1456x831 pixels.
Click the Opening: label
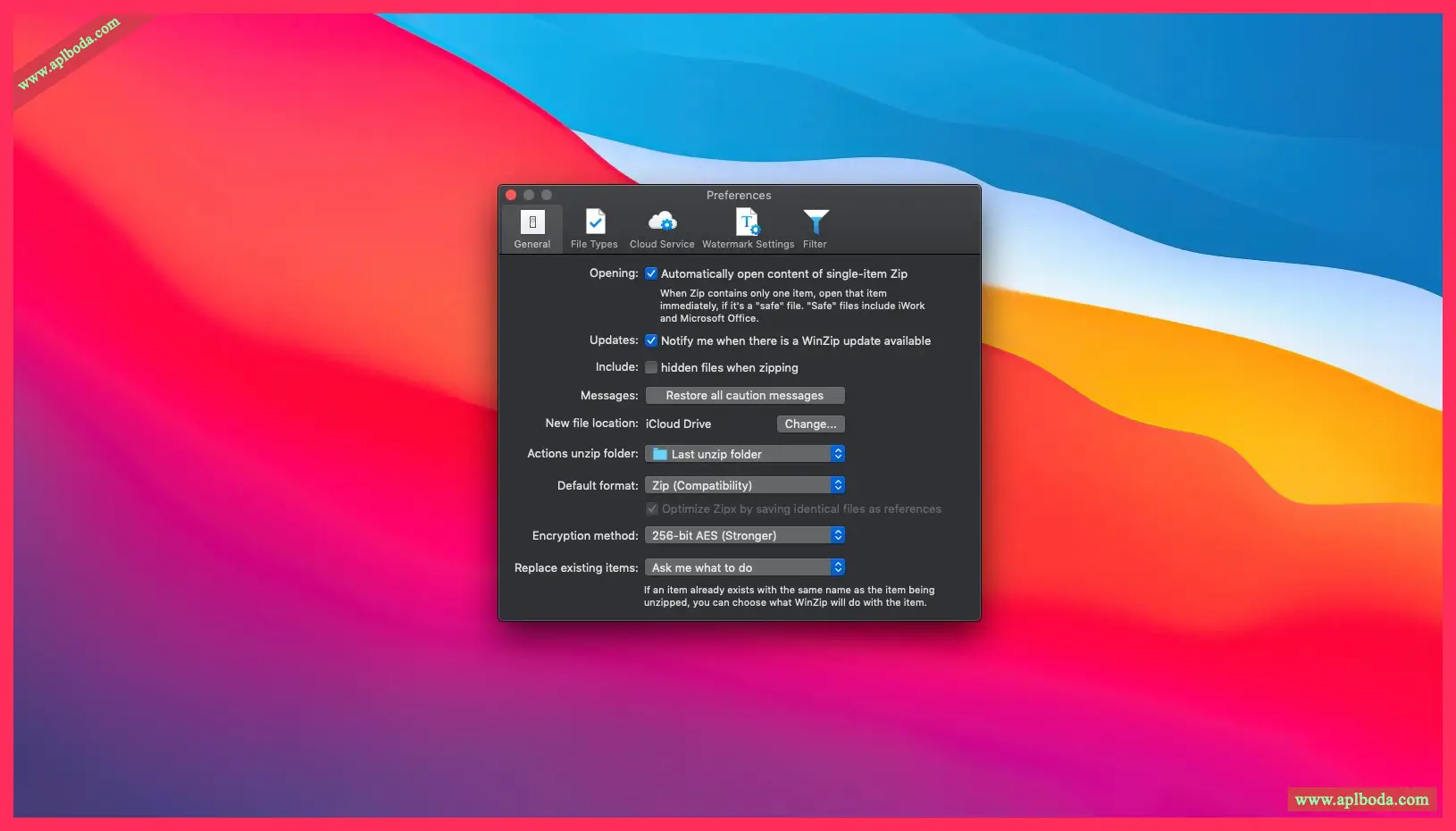click(614, 273)
